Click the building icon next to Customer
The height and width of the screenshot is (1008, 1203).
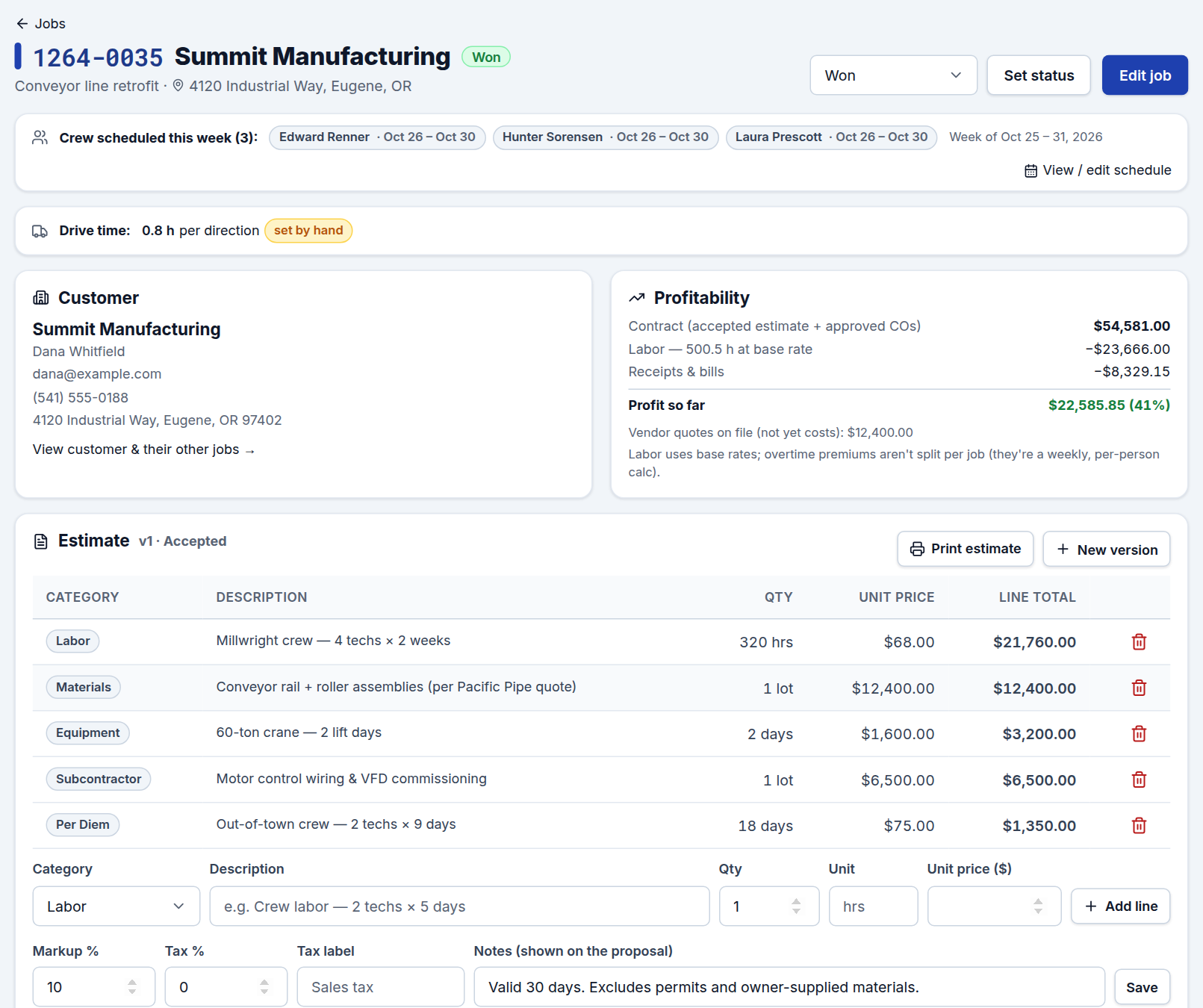(41, 298)
